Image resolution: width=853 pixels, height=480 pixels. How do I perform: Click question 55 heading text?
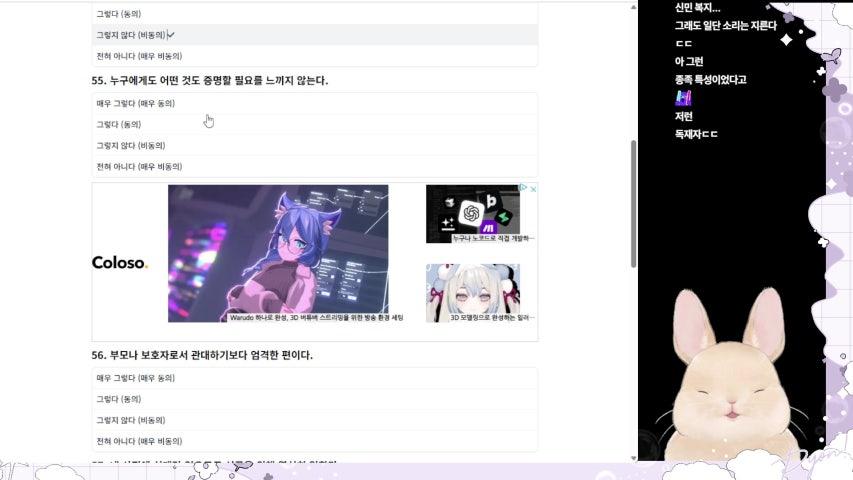tap(209, 81)
